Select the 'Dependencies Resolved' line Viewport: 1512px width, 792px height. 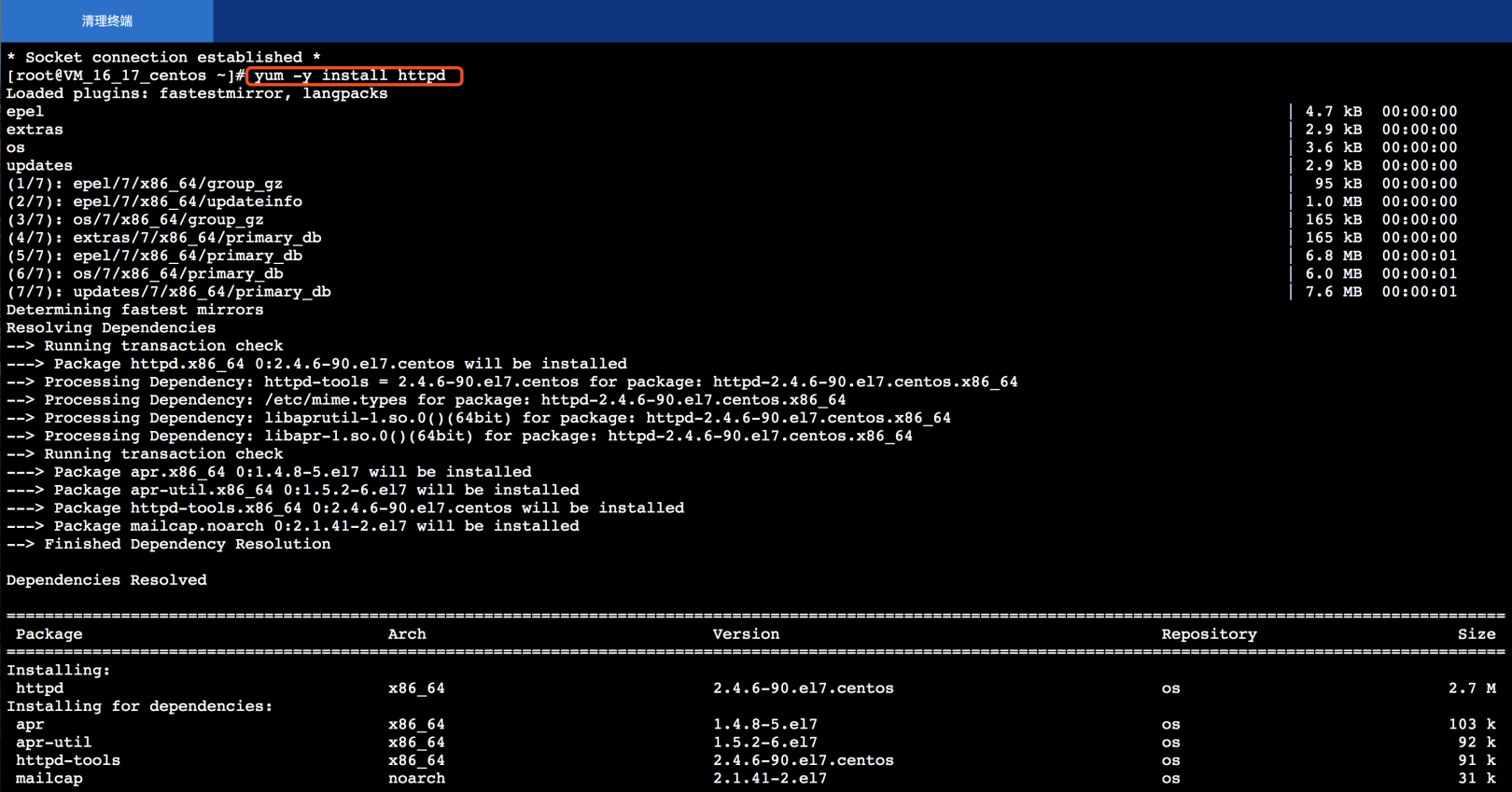(106, 580)
